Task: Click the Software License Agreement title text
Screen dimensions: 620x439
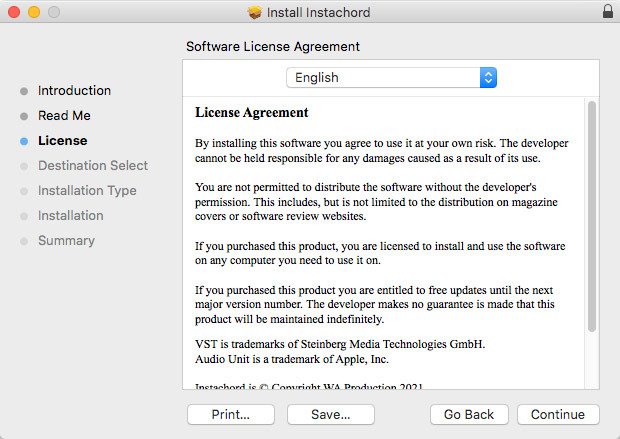Action: tap(273, 47)
